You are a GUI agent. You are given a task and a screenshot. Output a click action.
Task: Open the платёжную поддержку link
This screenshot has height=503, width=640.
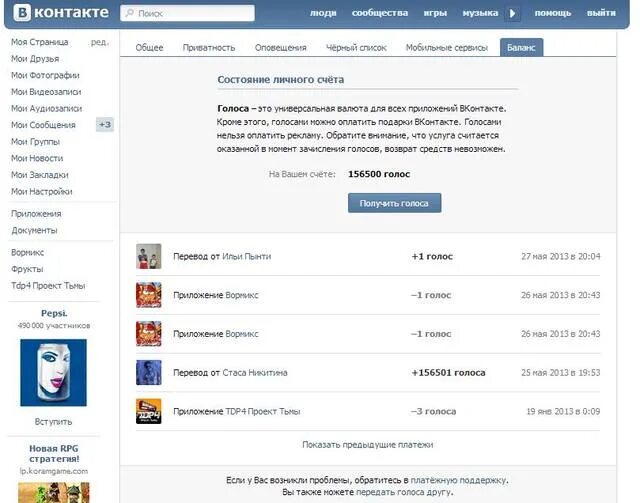458,480
